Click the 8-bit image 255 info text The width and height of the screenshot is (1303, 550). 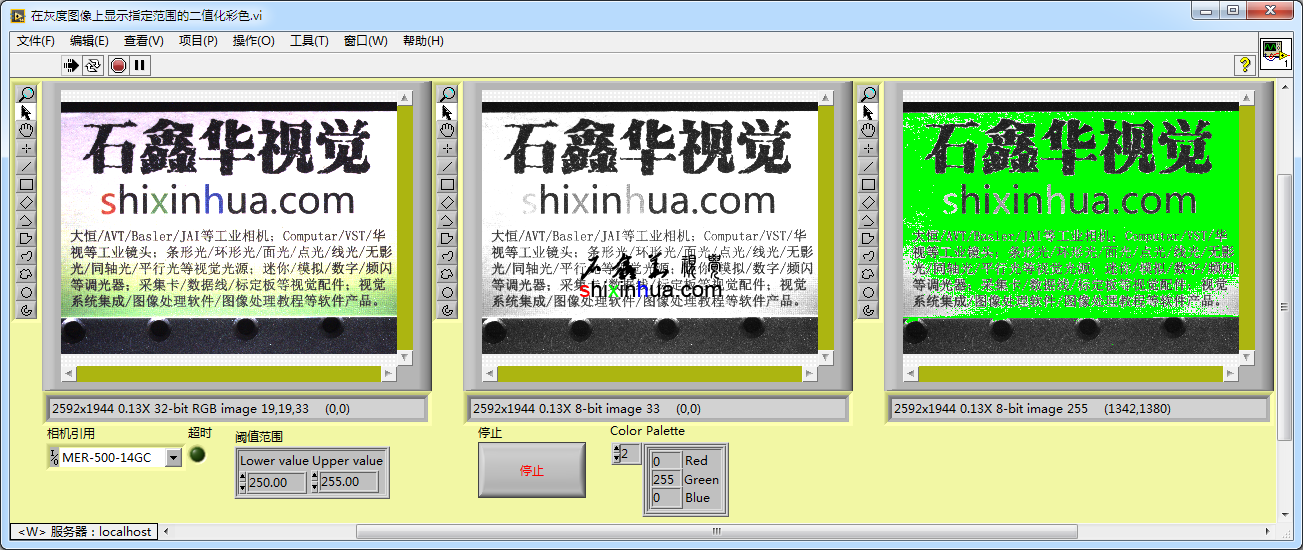pyautogui.click(x=1032, y=408)
